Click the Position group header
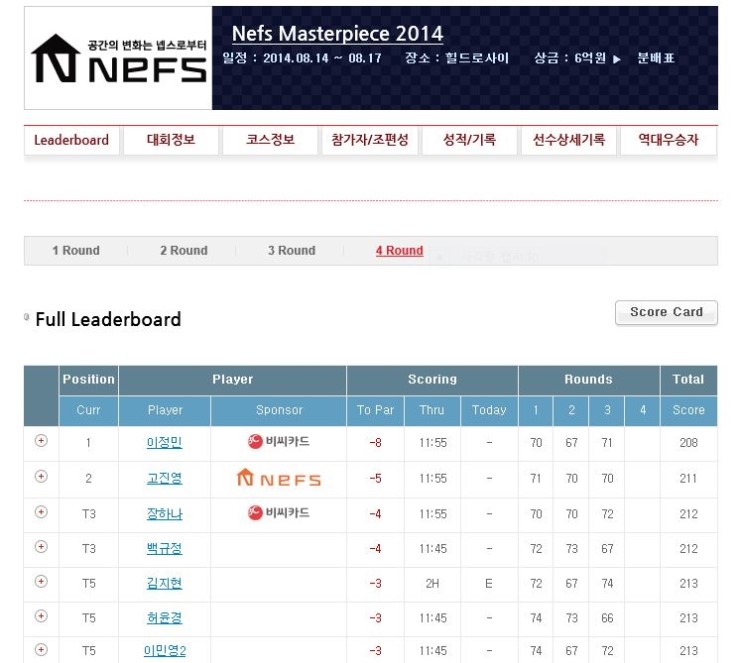740x663 pixels. (88, 379)
